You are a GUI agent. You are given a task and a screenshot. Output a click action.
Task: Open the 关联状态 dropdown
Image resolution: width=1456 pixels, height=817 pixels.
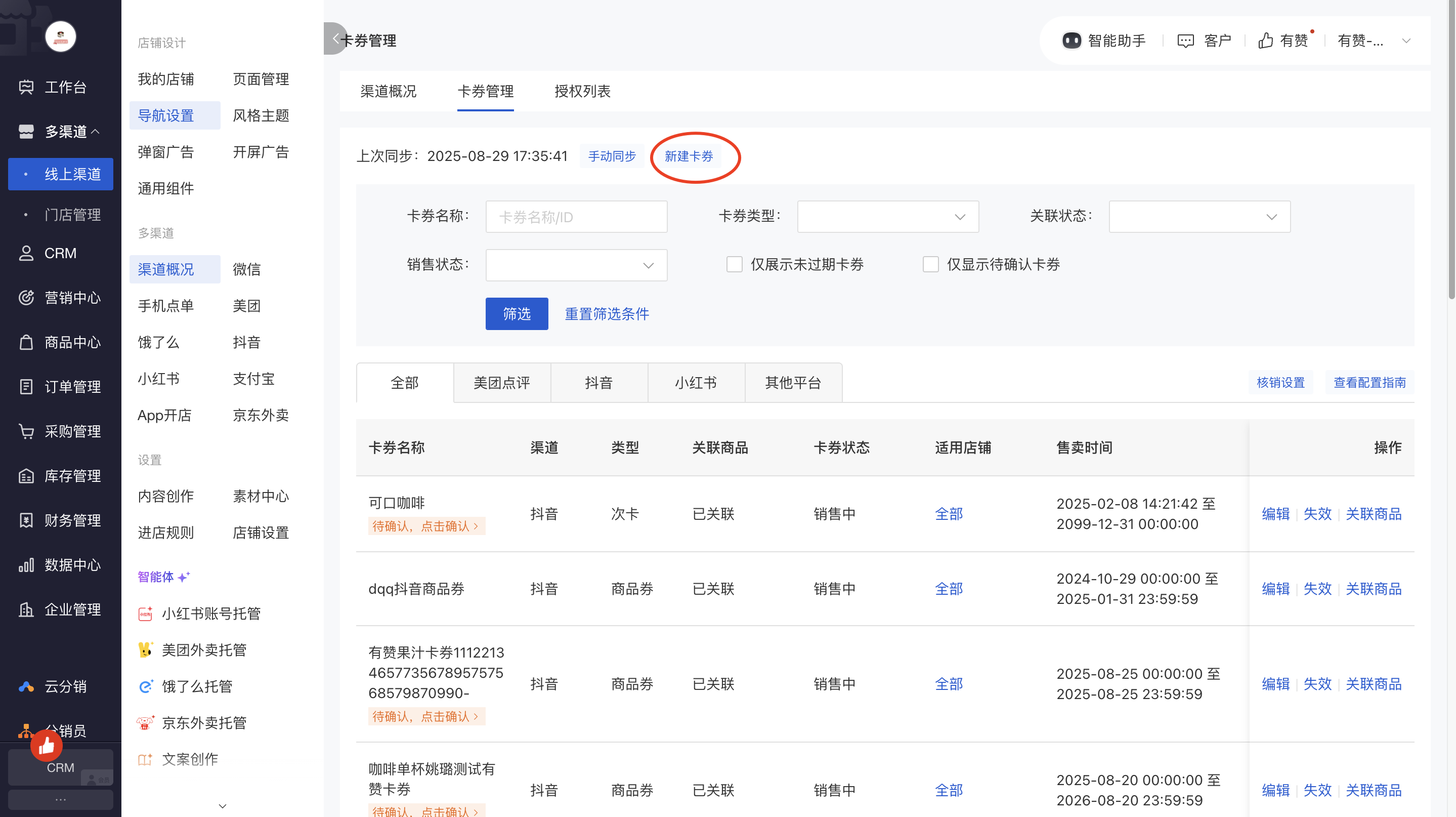click(x=1199, y=217)
